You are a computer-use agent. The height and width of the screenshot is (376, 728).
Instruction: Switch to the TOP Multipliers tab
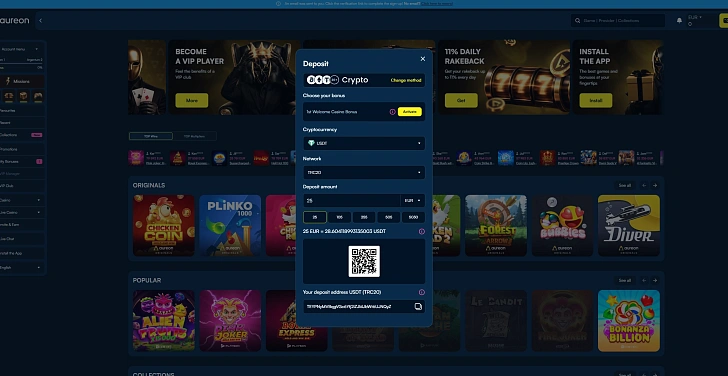pyautogui.click(x=195, y=136)
